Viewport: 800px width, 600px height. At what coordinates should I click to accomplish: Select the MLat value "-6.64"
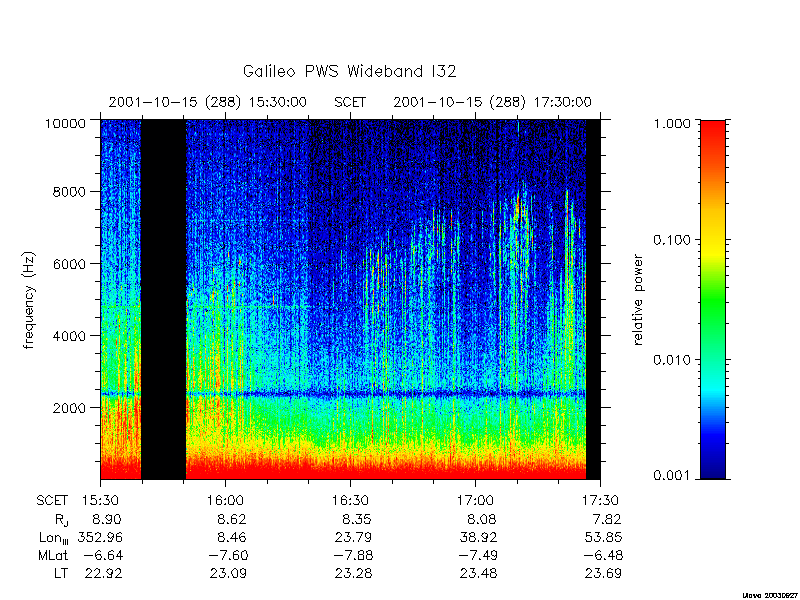coord(103,555)
